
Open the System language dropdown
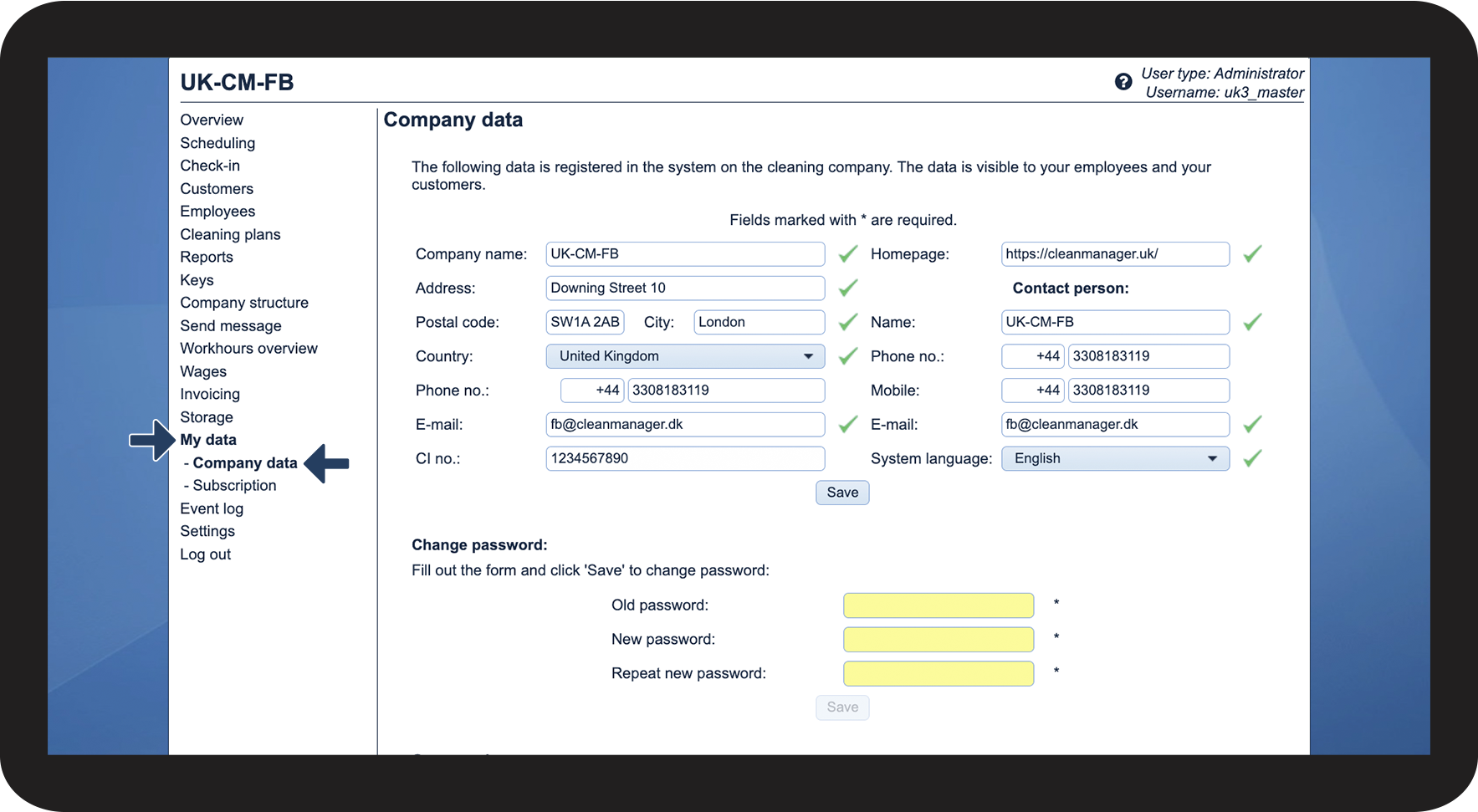click(x=1115, y=458)
